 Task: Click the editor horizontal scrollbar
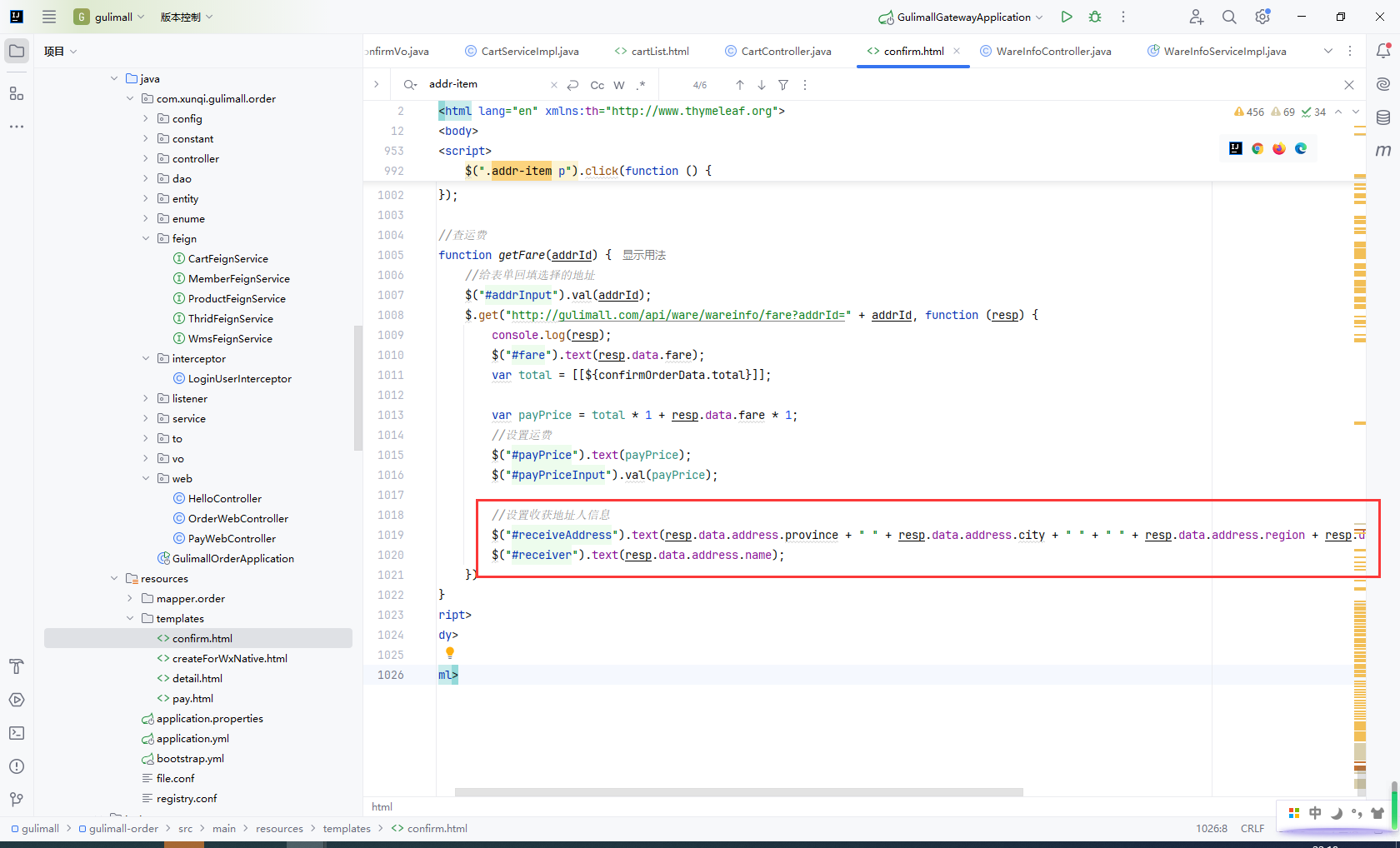(738, 791)
